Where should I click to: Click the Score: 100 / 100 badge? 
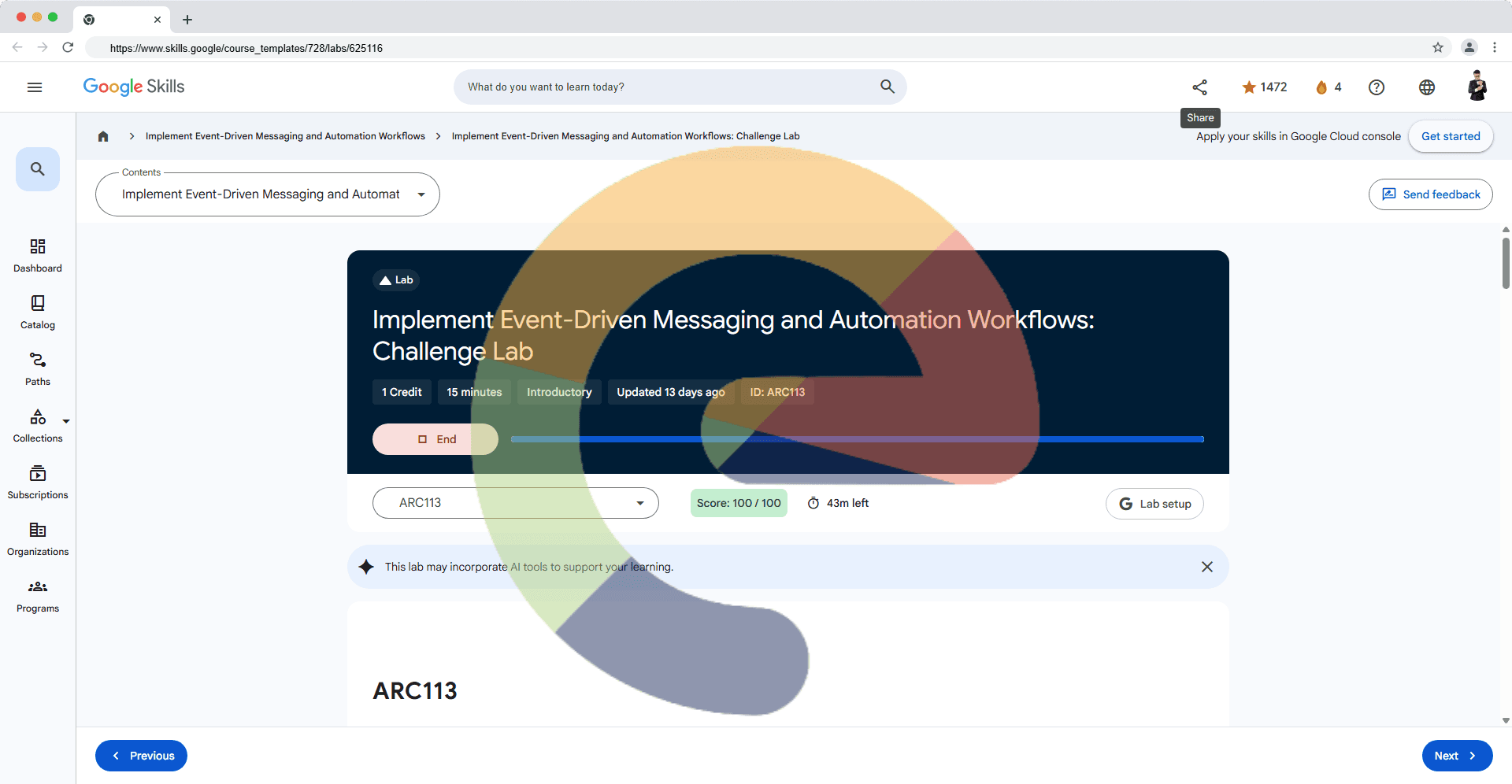click(x=739, y=503)
